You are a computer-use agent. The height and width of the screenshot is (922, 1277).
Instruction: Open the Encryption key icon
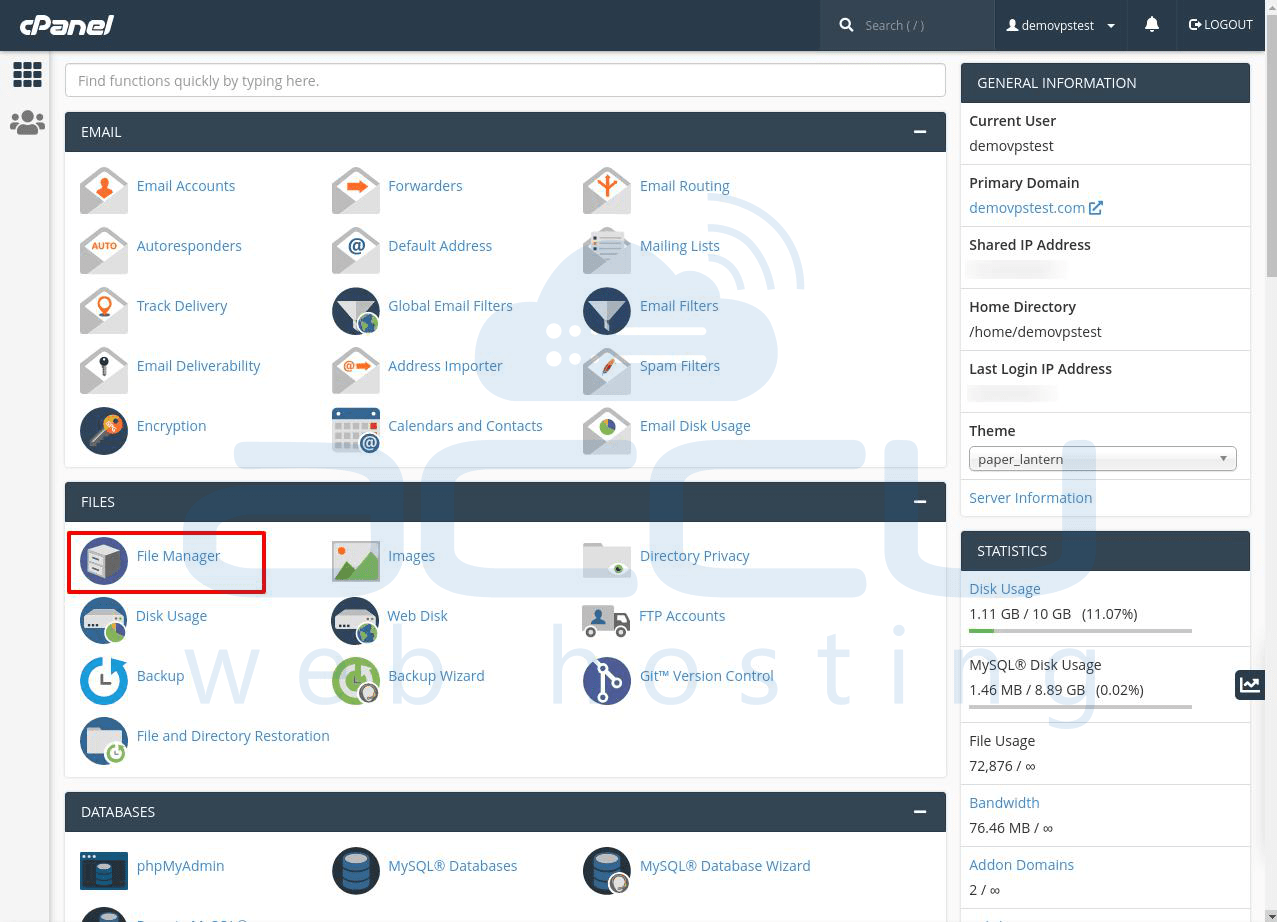[x=104, y=430]
